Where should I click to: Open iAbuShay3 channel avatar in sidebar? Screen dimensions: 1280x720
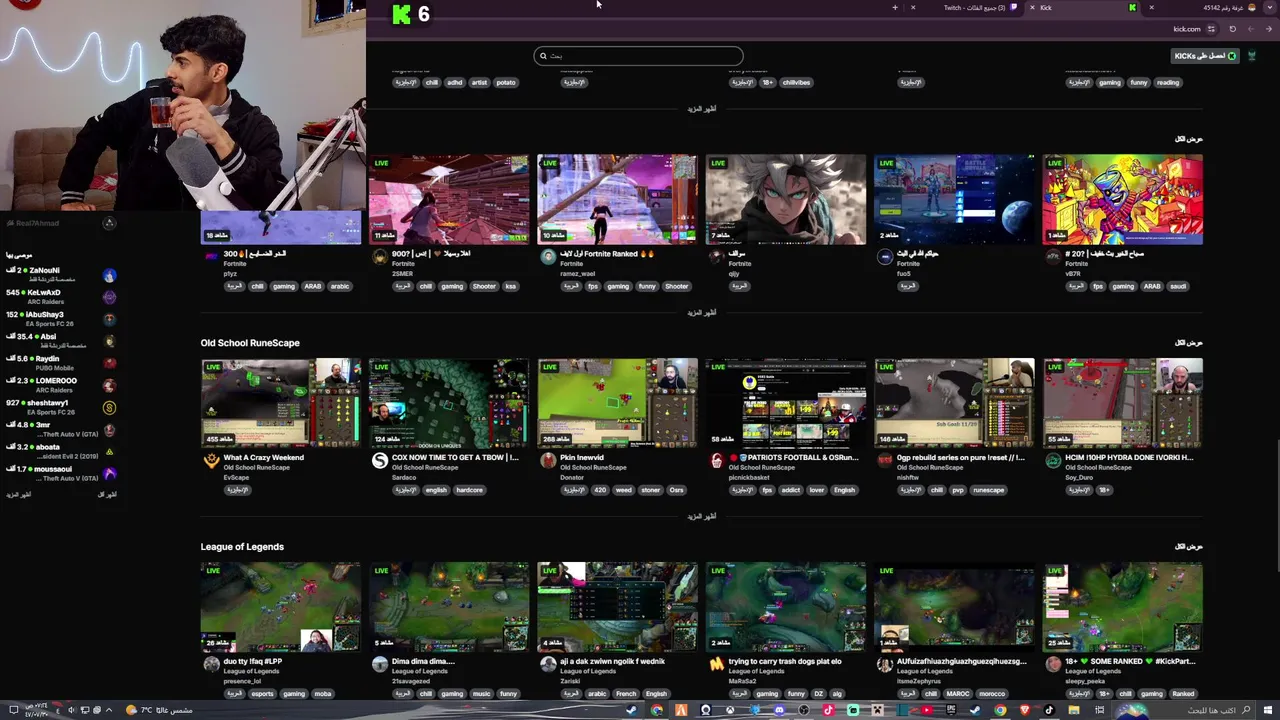(109, 319)
